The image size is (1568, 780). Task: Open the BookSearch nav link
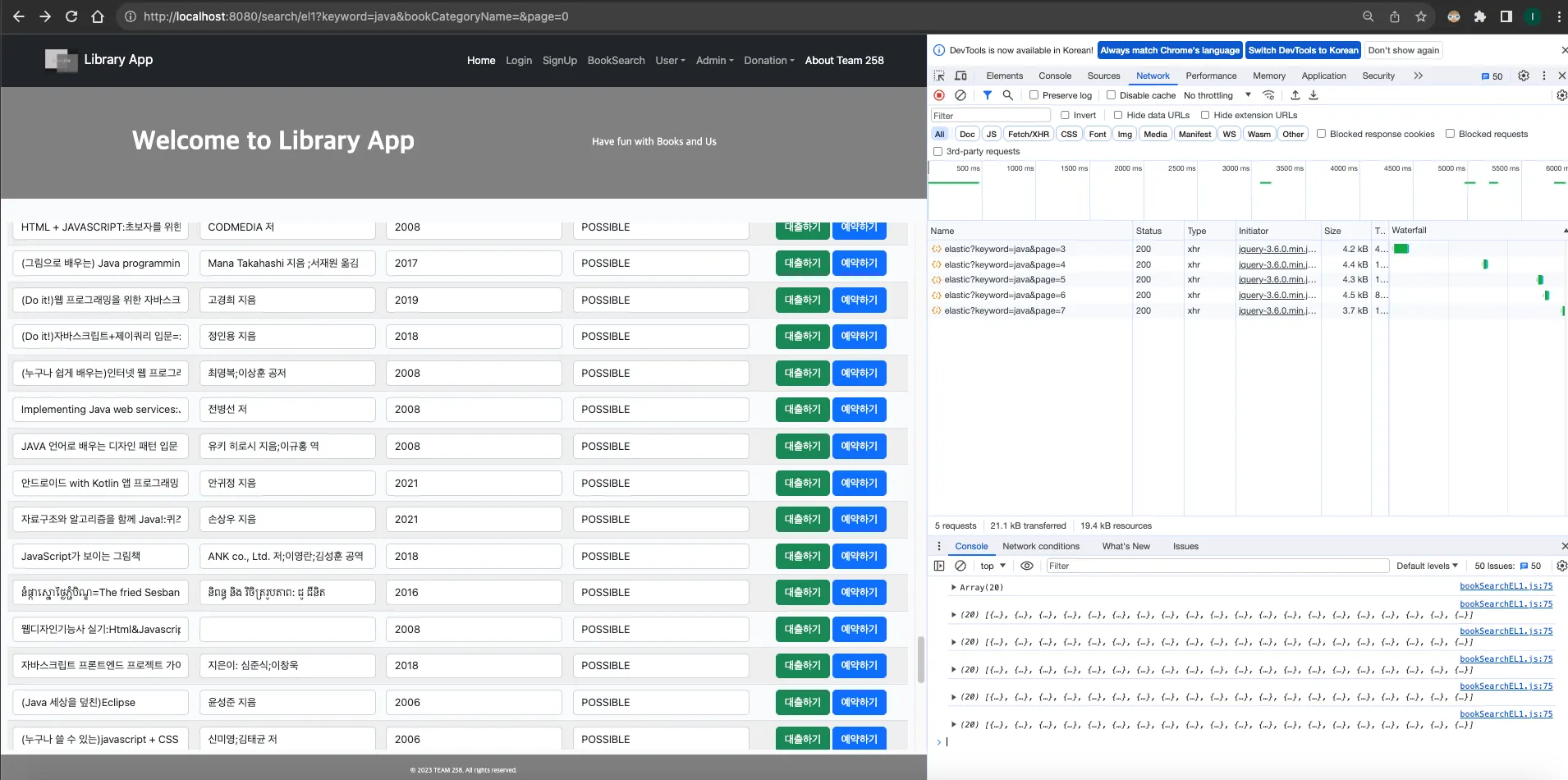[x=616, y=61]
